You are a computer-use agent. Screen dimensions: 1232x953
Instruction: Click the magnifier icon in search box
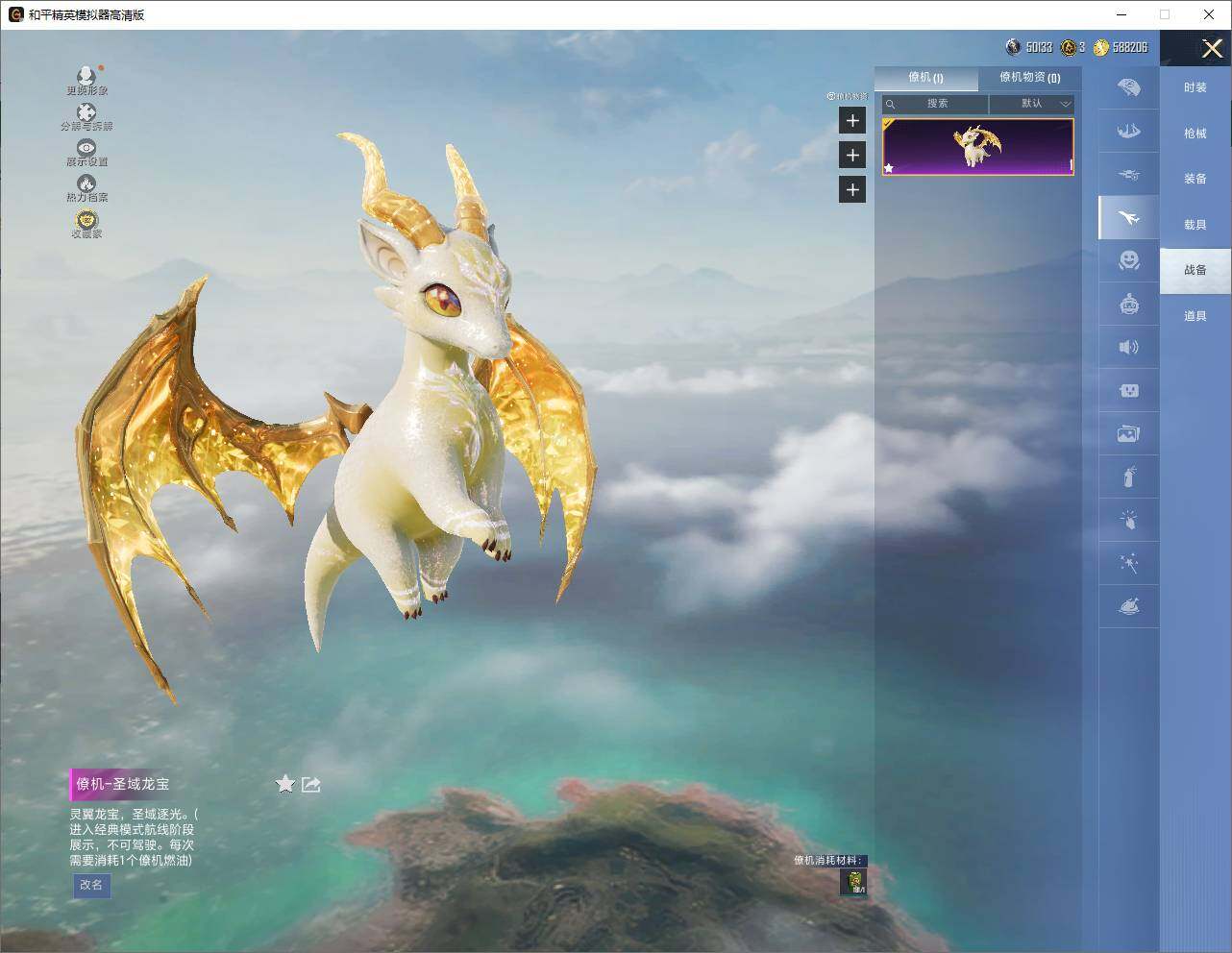click(891, 104)
